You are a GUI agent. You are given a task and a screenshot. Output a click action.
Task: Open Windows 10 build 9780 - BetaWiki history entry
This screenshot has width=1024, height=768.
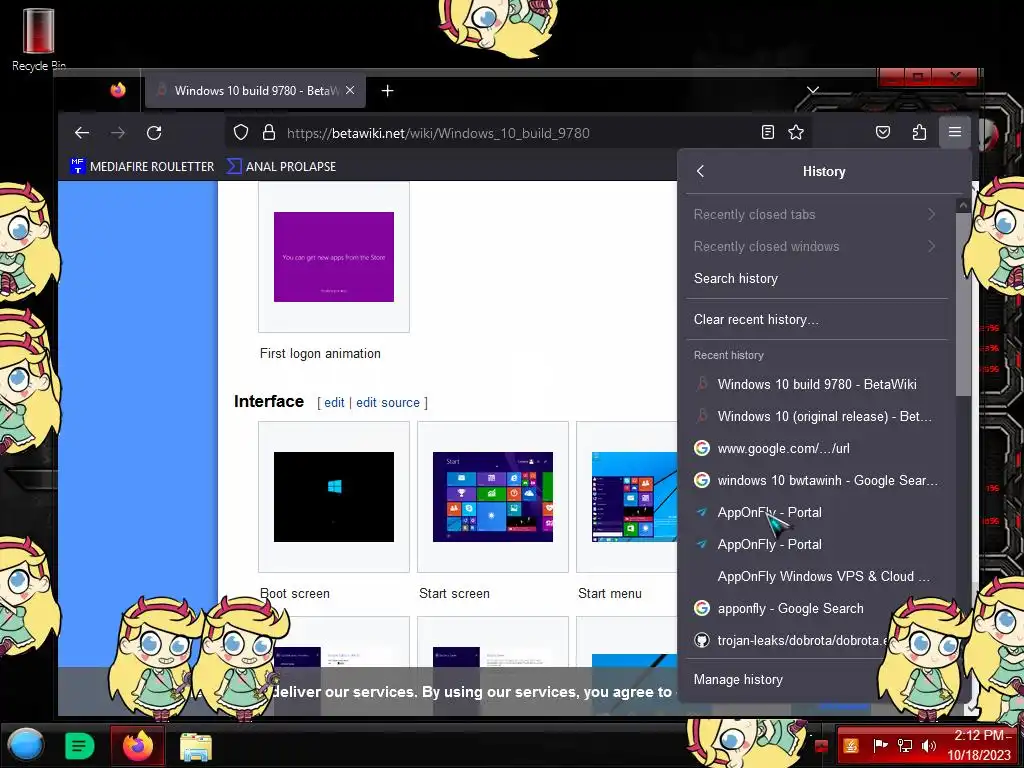pos(816,384)
